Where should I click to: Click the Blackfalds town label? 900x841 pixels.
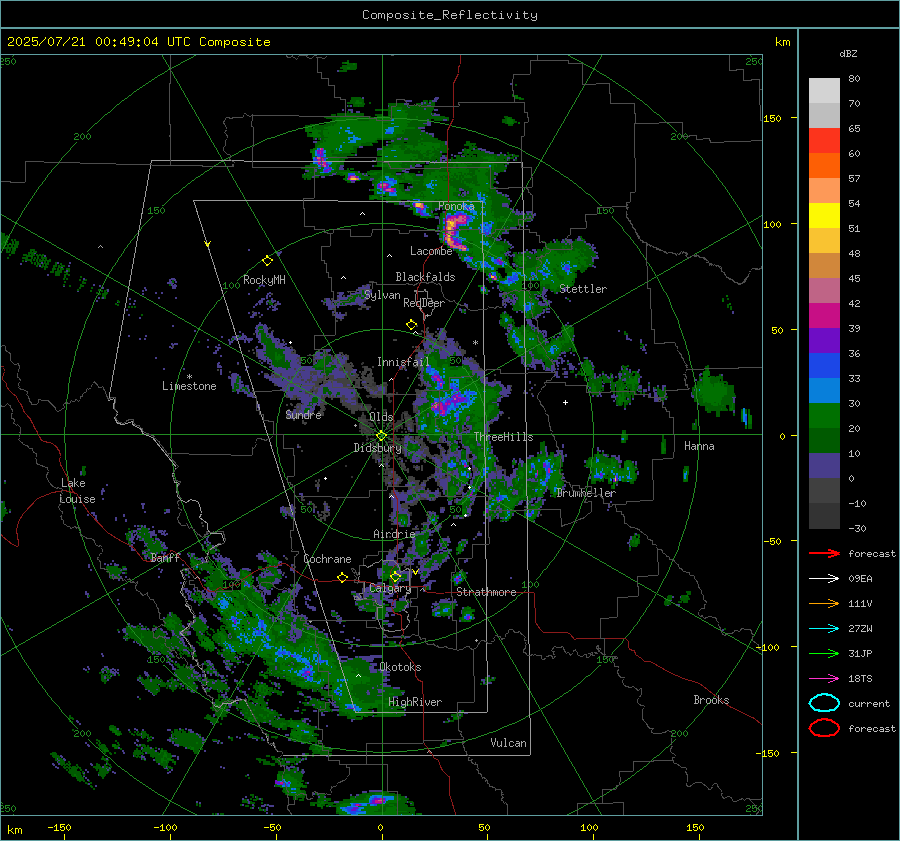(x=425, y=277)
